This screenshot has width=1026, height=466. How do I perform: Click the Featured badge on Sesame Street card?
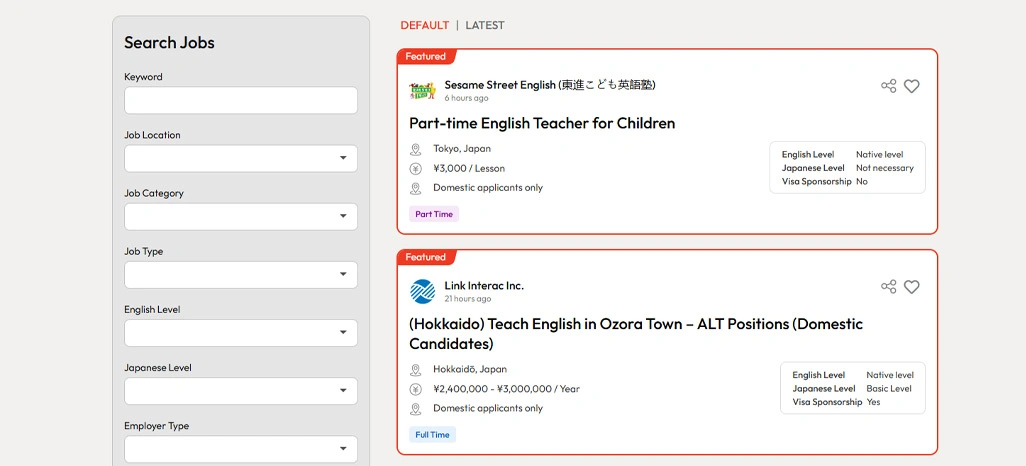pyautogui.click(x=426, y=56)
